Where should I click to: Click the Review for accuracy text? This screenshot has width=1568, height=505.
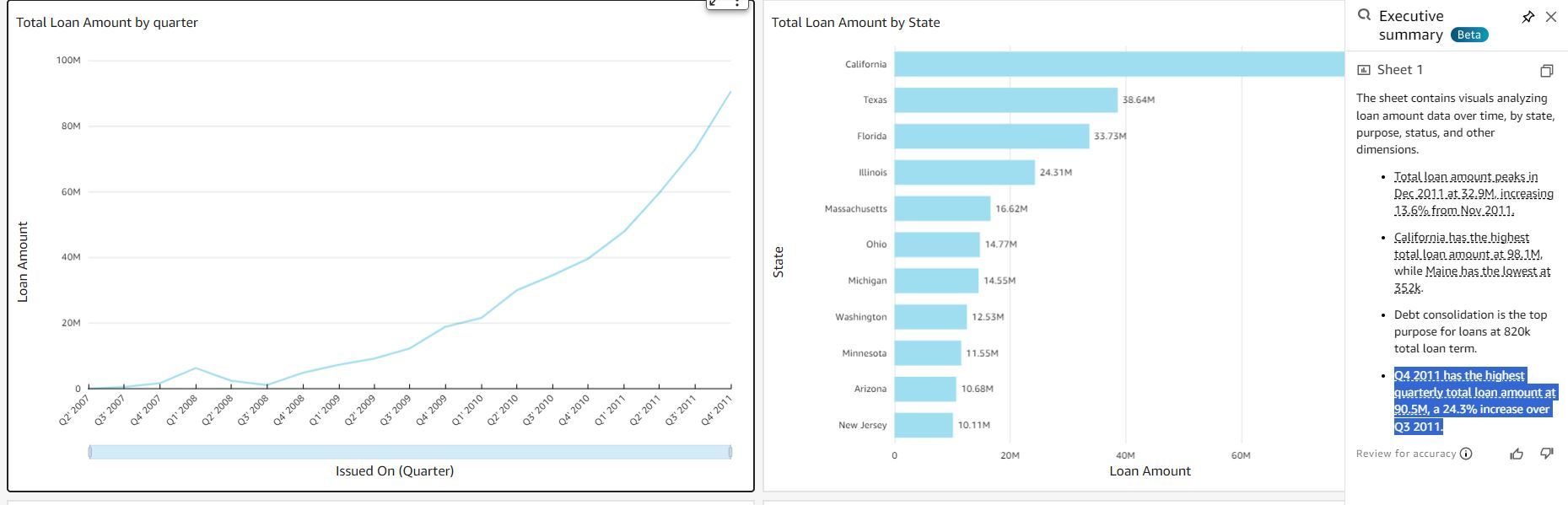pyautogui.click(x=1406, y=454)
